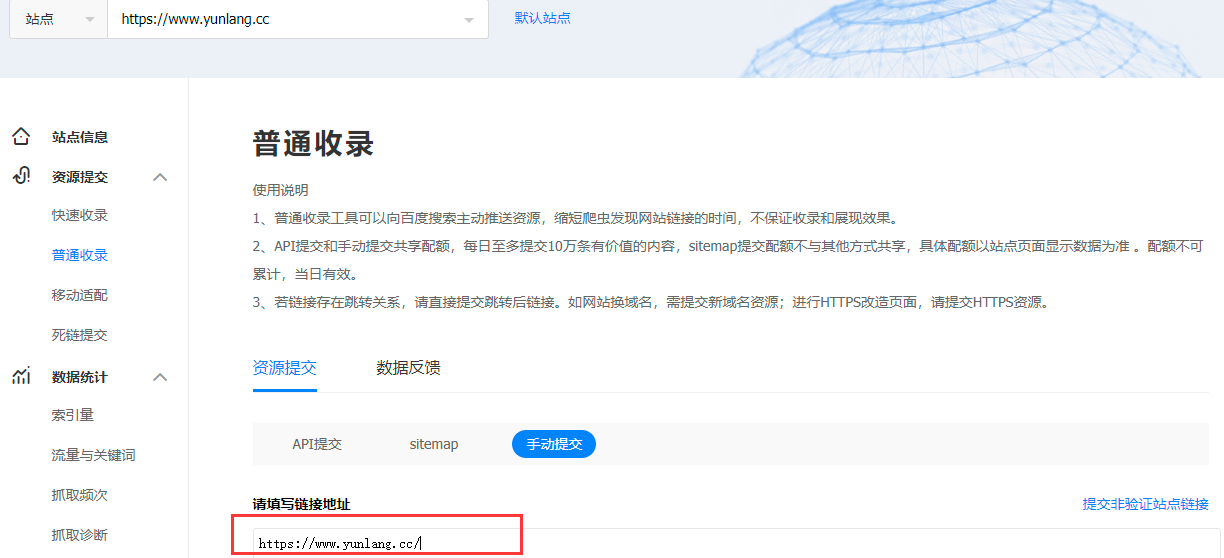Collapse the 数据统计 section chevron
The height and width of the screenshot is (558, 1224).
point(160,377)
